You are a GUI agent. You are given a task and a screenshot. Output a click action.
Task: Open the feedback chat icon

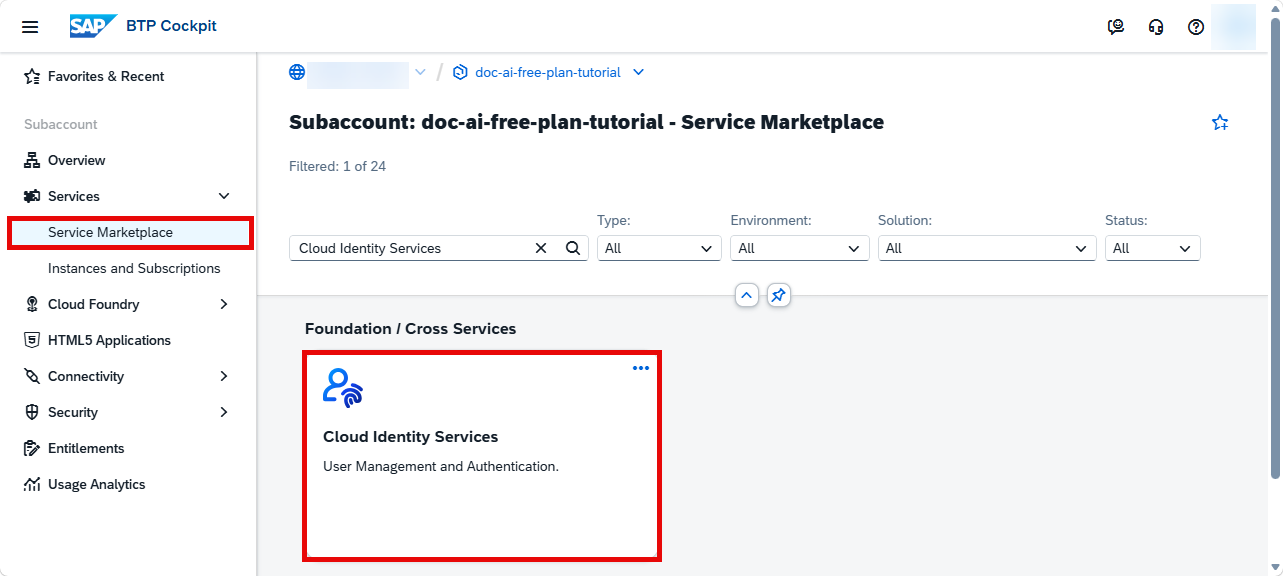click(1116, 27)
